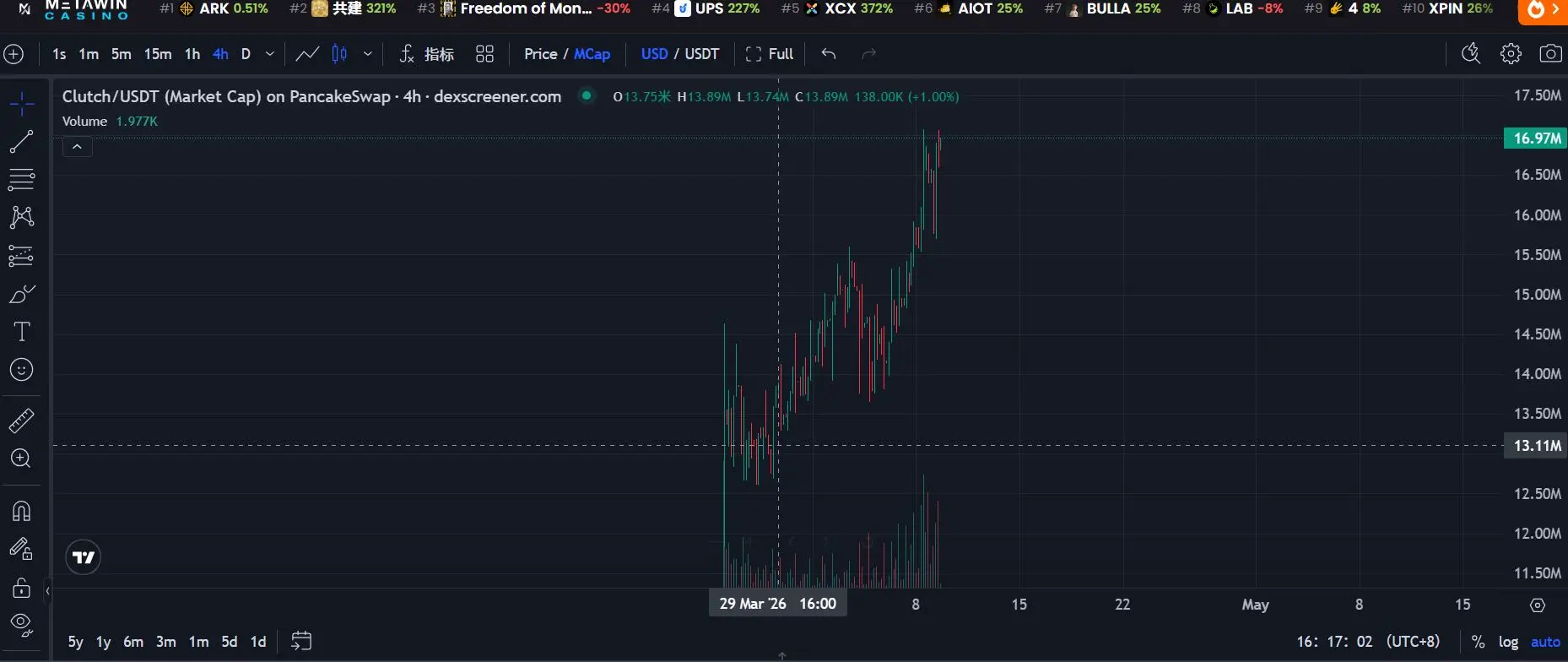Enter fullscreen with the Full button
1568x662 pixels.
tap(770, 54)
